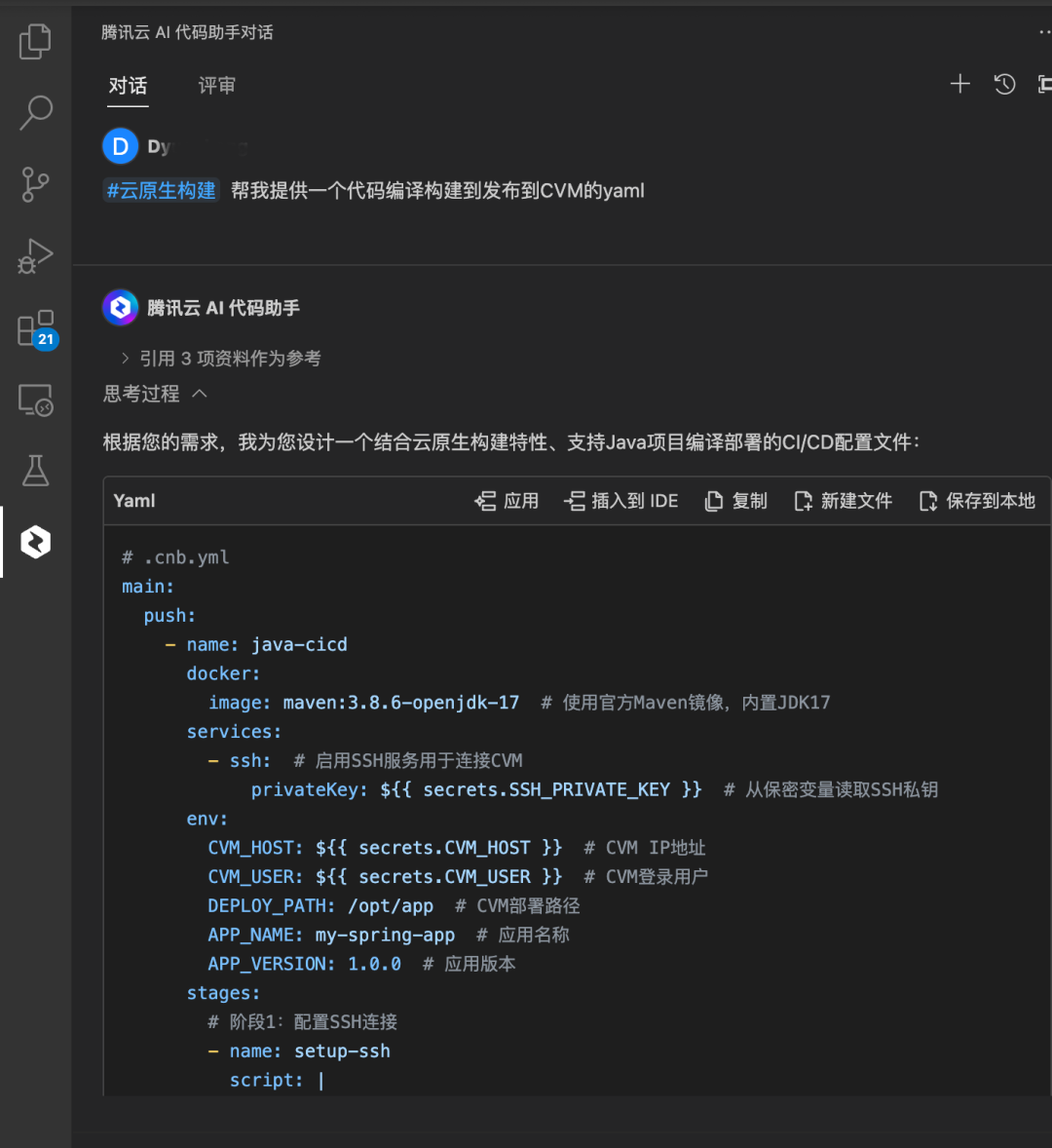Click the APP_NAME: my-spring-app line

pos(389,935)
